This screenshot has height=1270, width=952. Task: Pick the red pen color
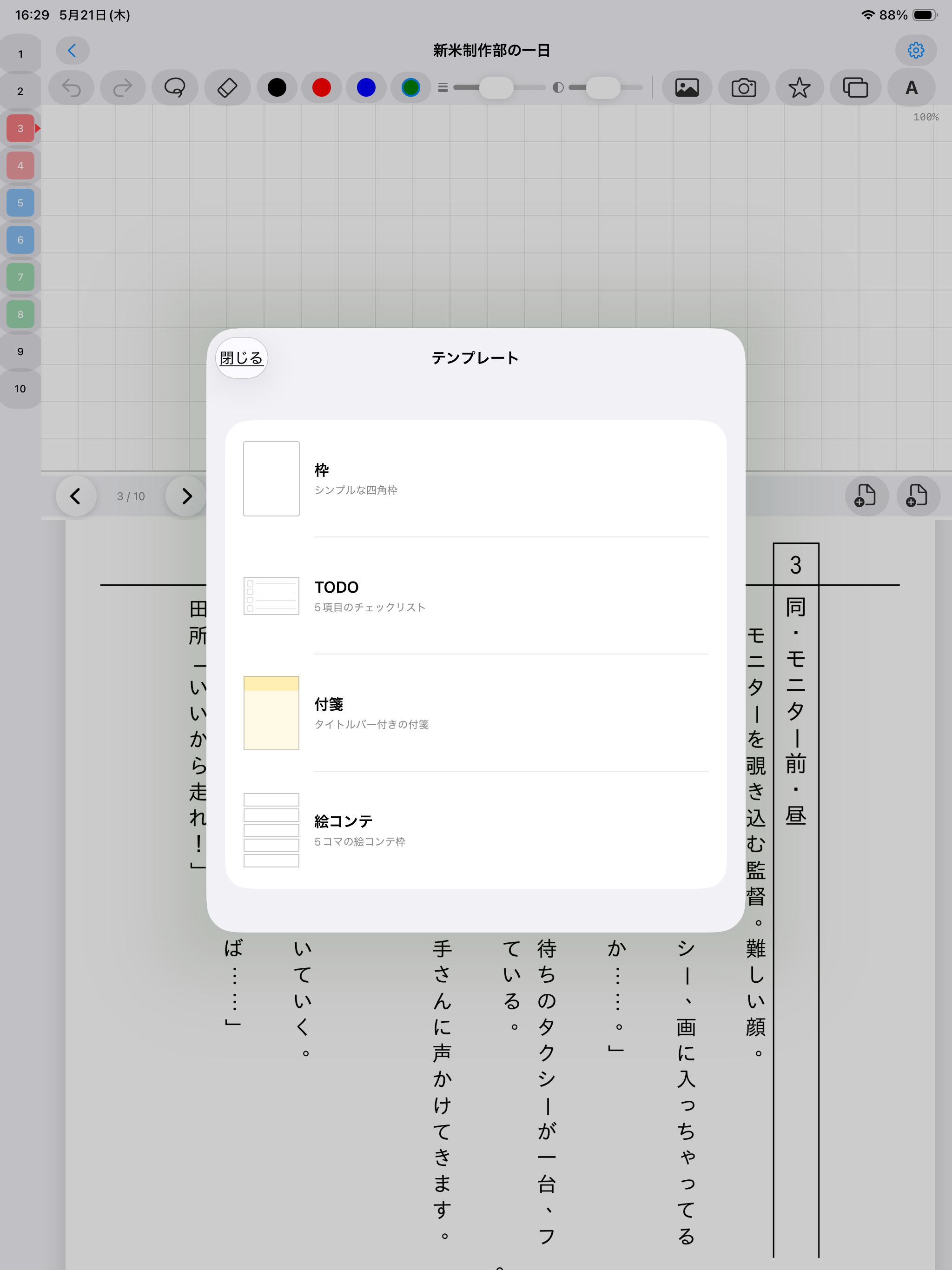coord(322,88)
